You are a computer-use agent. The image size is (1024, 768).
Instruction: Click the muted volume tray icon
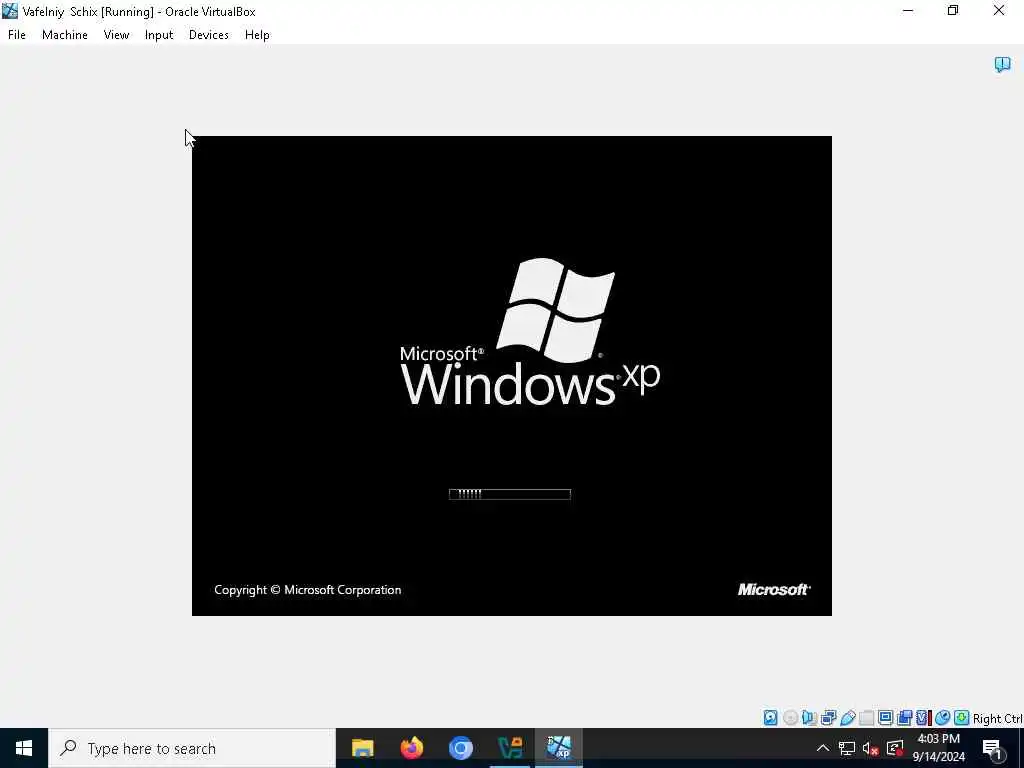871,748
